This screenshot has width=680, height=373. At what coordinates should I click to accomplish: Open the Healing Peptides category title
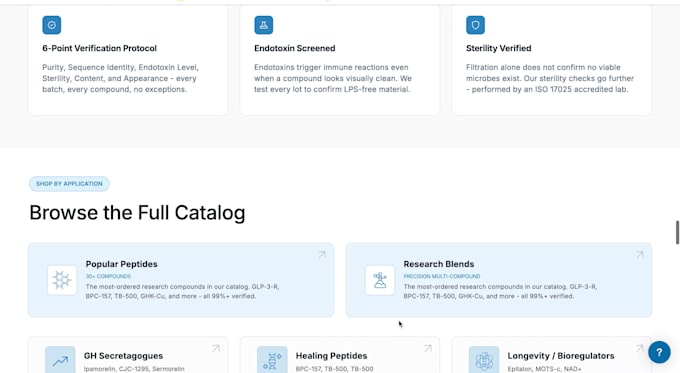click(331, 356)
